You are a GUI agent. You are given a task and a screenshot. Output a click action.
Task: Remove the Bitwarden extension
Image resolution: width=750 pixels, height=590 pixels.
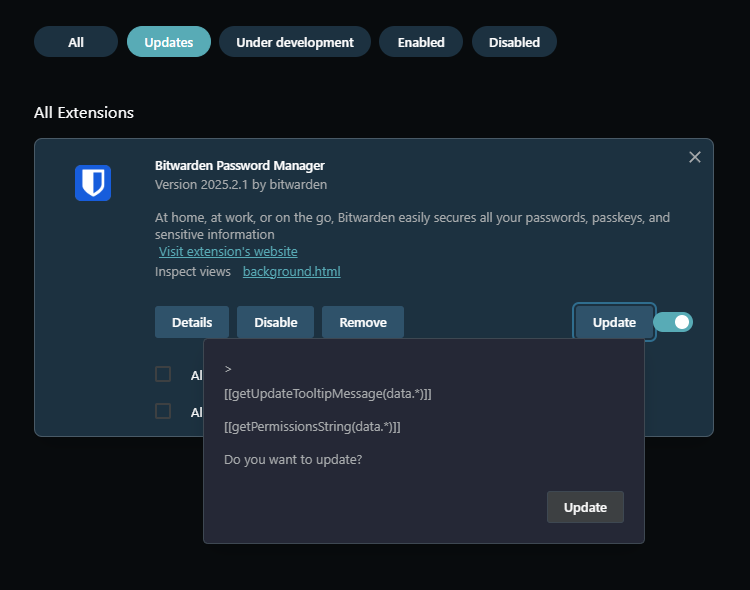(x=363, y=322)
